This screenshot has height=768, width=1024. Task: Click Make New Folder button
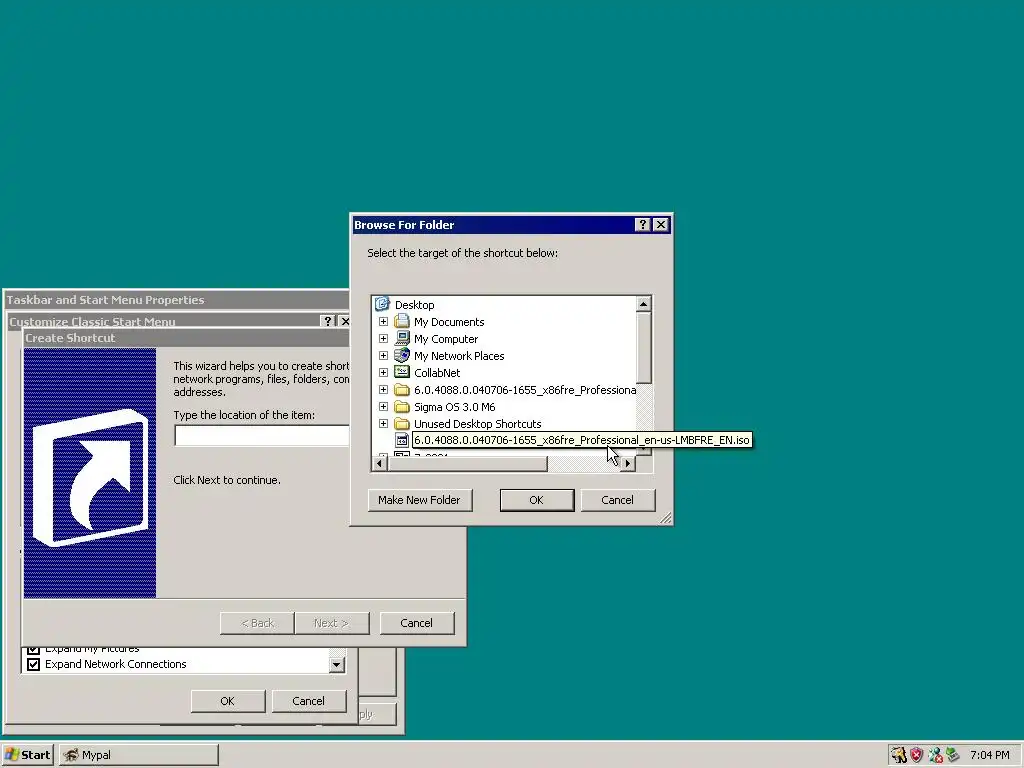(419, 500)
